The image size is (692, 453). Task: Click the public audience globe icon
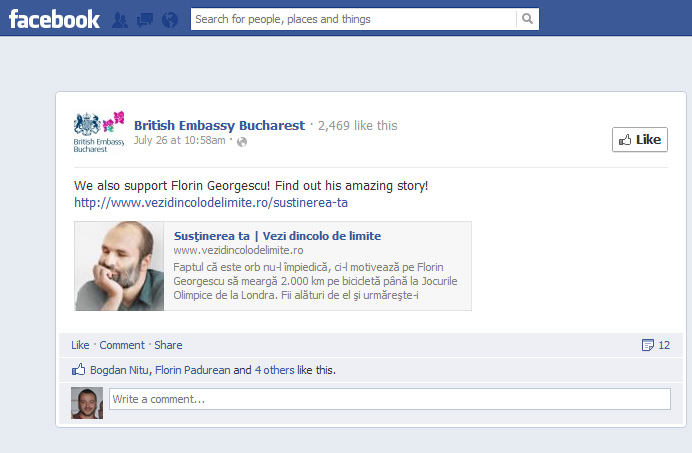(x=242, y=142)
